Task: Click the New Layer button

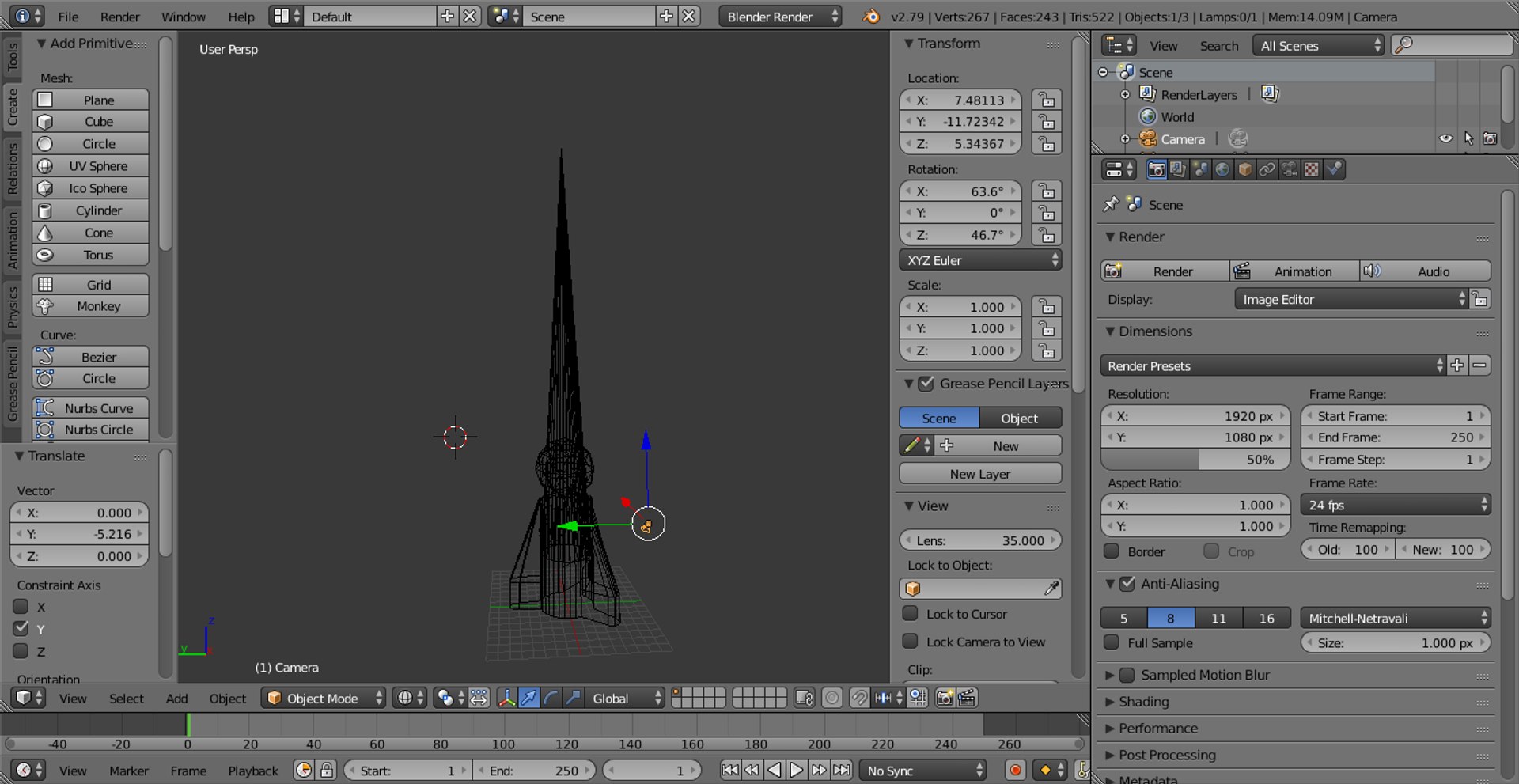Action: 980,474
